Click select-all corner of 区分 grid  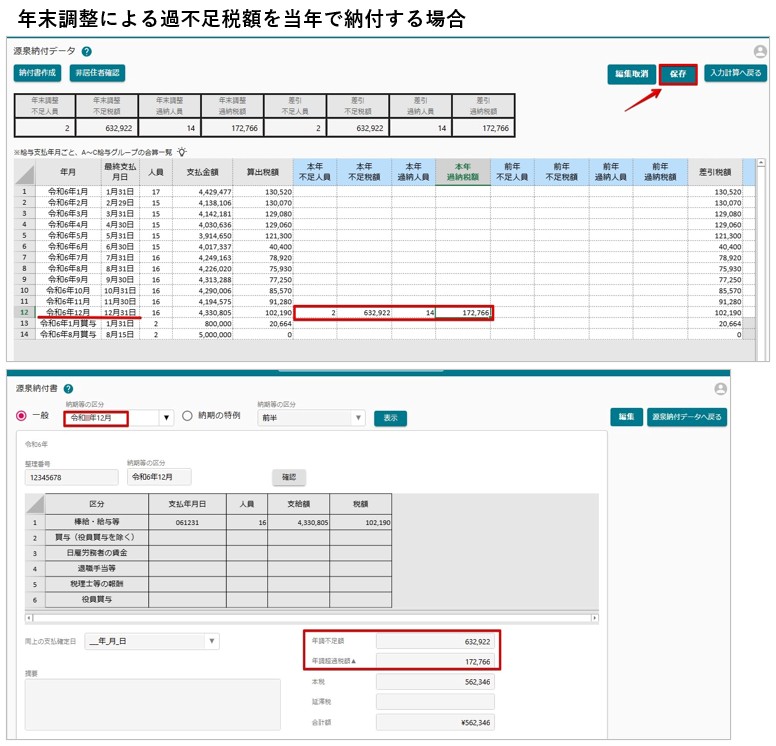point(35,504)
